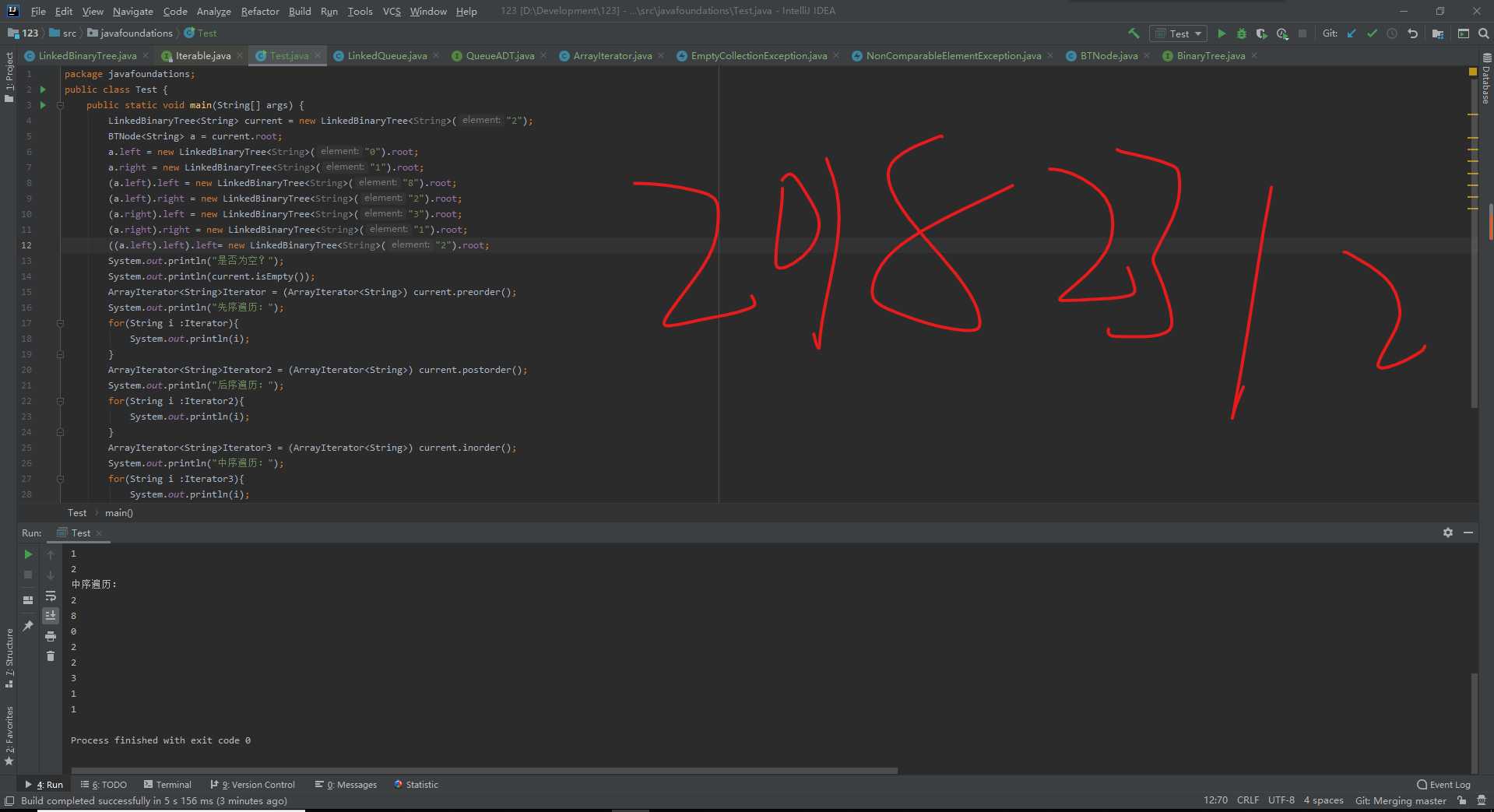1494x812 pixels.
Task: Start debugging with the bug icon
Action: pos(1242,33)
